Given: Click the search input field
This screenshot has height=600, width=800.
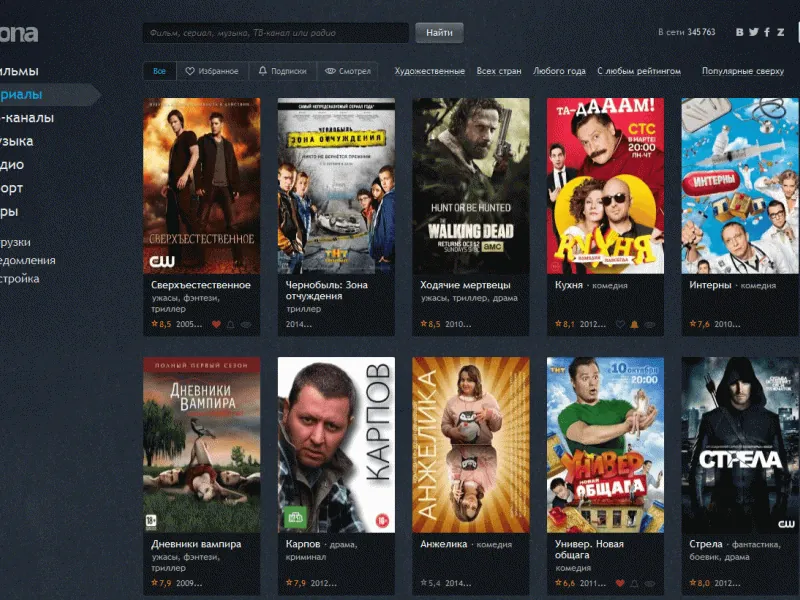Looking at the screenshot, I should click(x=275, y=33).
